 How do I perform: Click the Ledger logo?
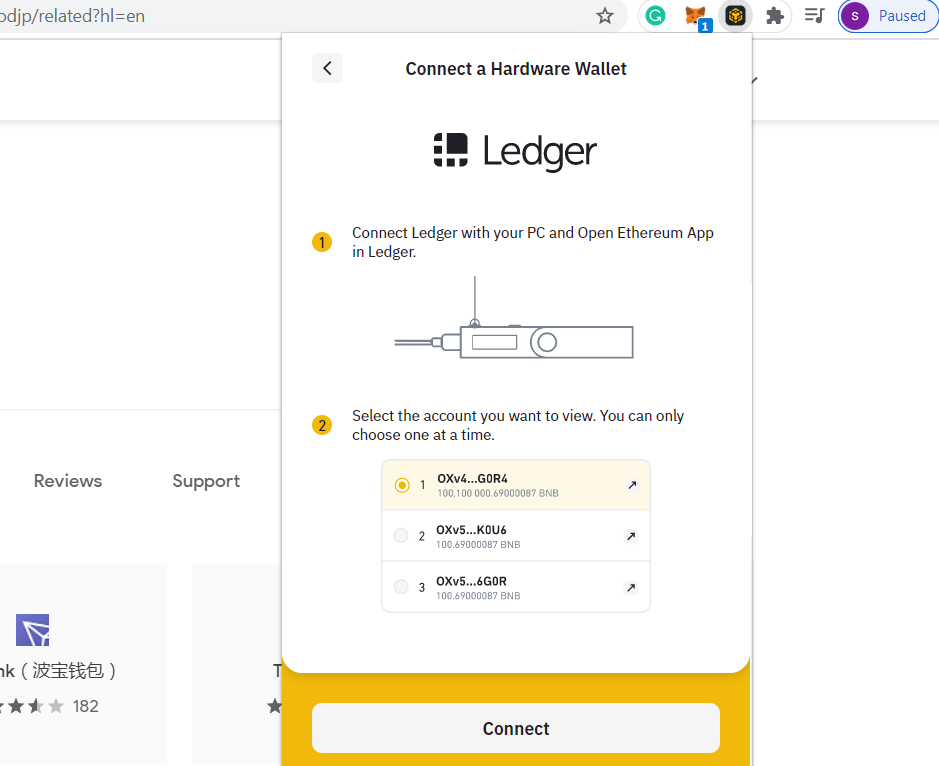[x=515, y=151]
